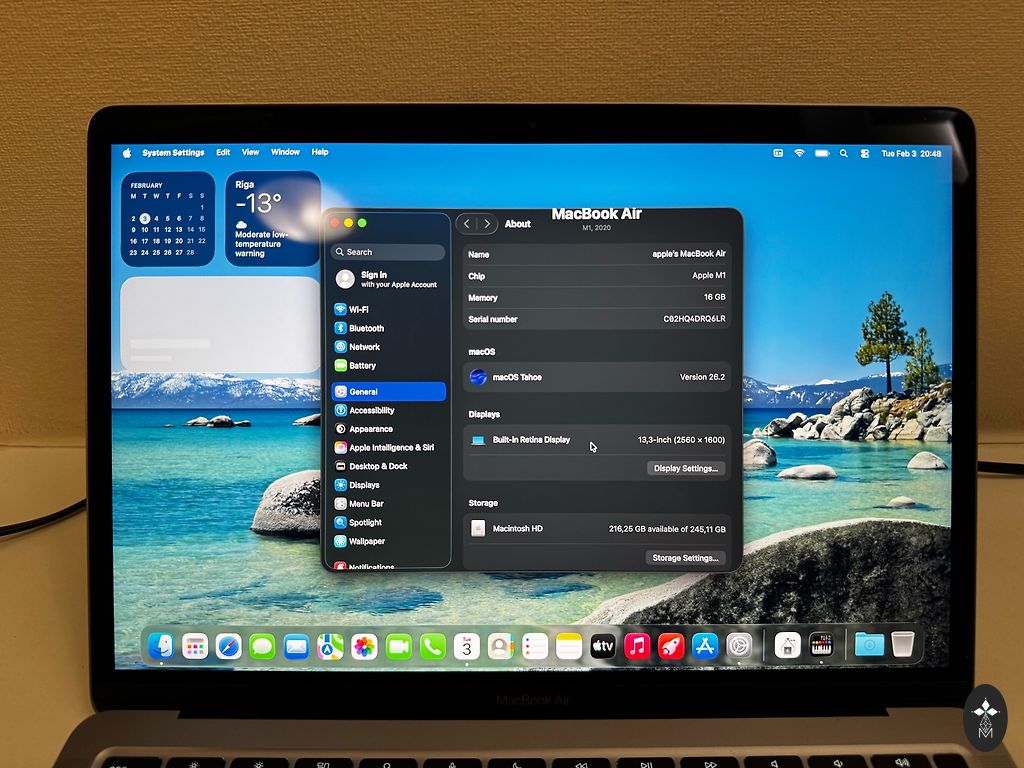1024x768 pixels.
Task: Select Desktop & Dock in sidebar
Action: pyautogui.click(x=377, y=466)
